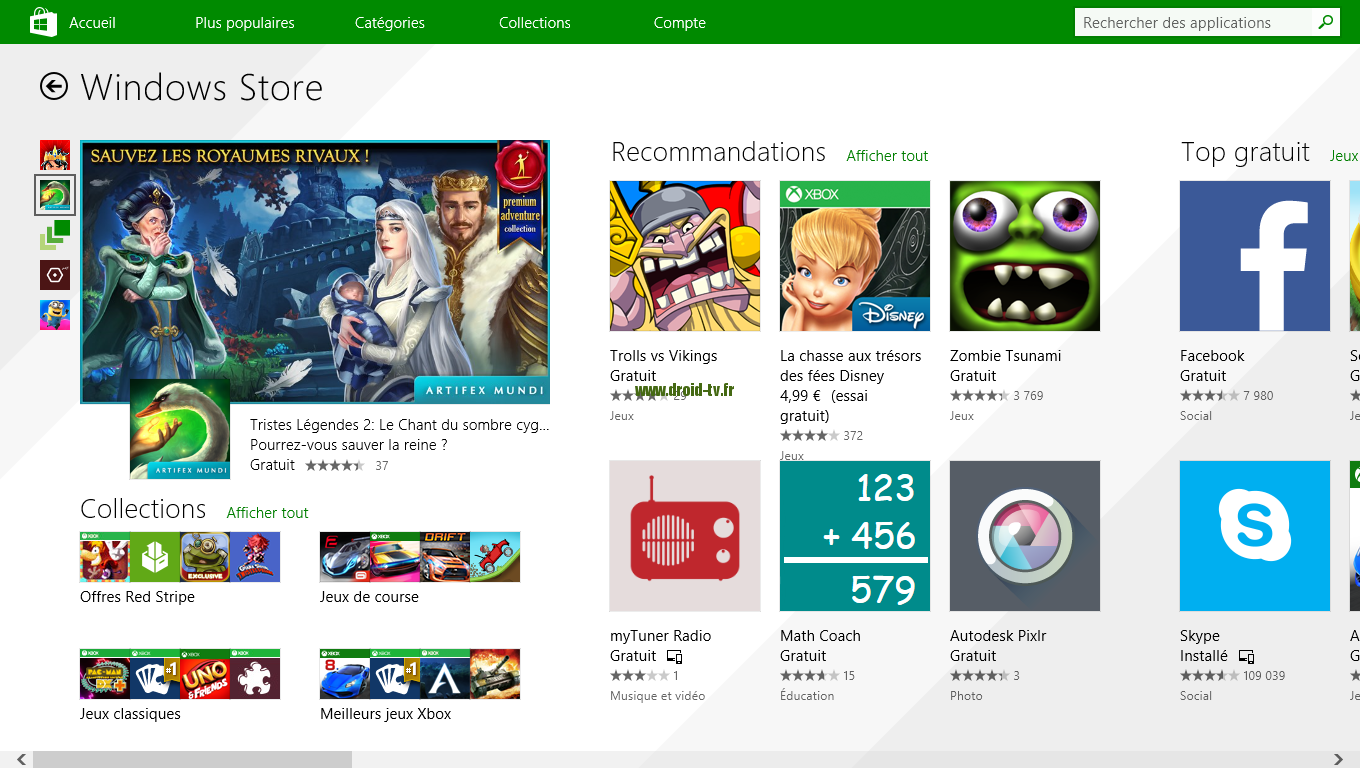Select the dark red hexagon spotlight thumbnail
This screenshot has height=768, width=1360.
[x=55, y=275]
